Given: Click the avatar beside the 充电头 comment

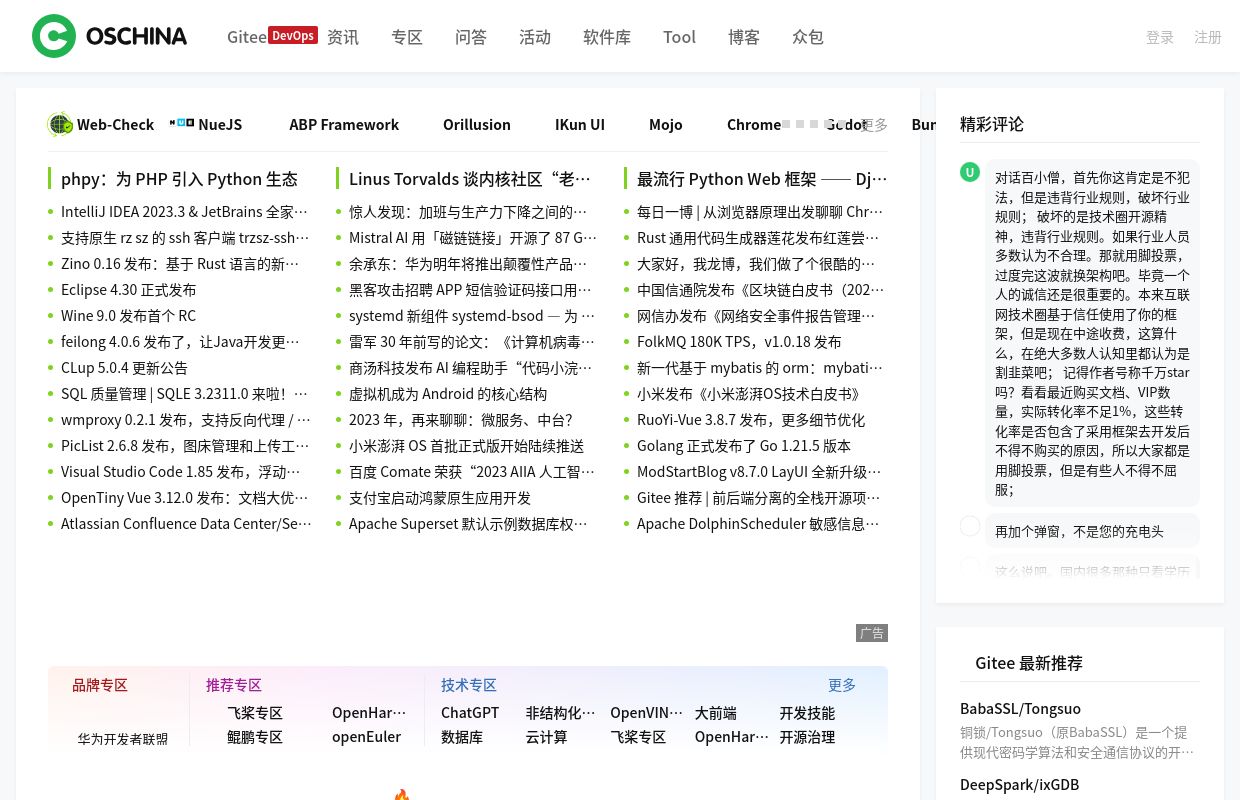Looking at the screenshot, I should pyautogui.click(x=969, y=526).
